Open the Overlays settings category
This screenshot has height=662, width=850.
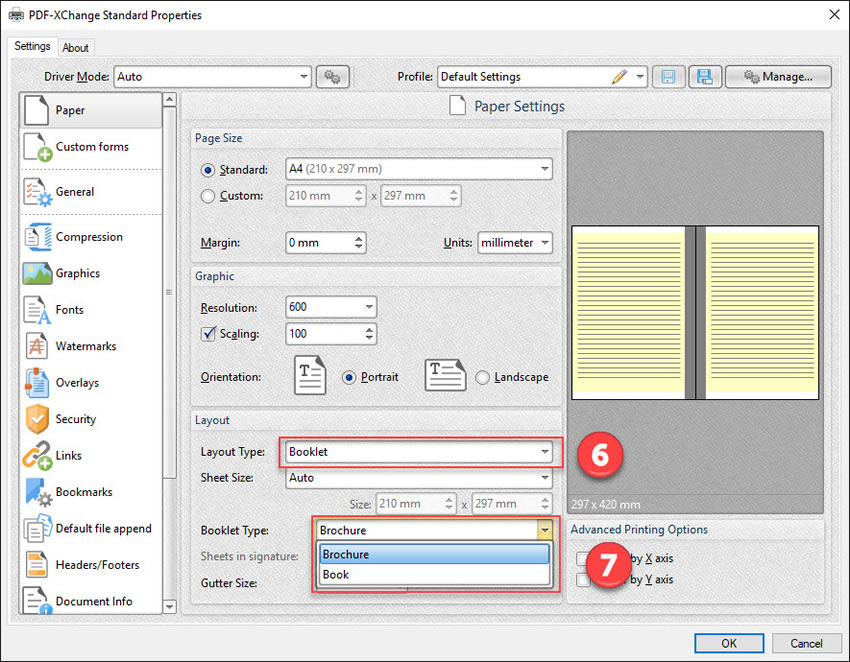coord(91,383)
